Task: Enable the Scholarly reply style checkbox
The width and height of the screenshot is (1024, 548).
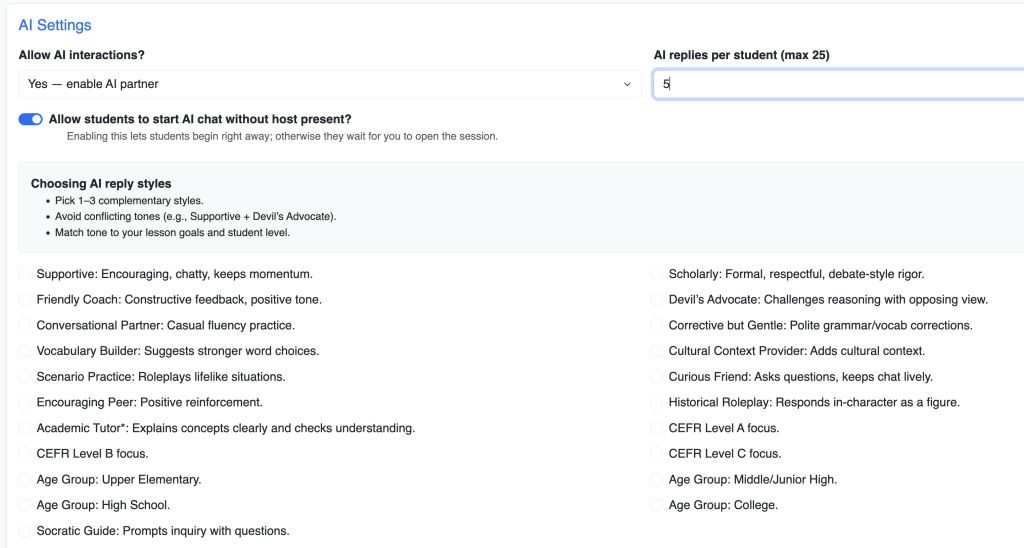Action: (x=657, y=274)
